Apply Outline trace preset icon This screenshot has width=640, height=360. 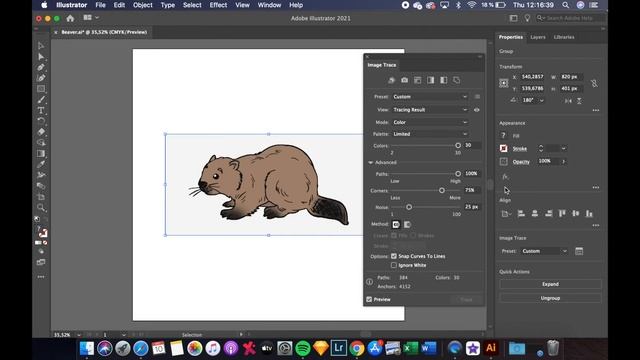point(457,80)
